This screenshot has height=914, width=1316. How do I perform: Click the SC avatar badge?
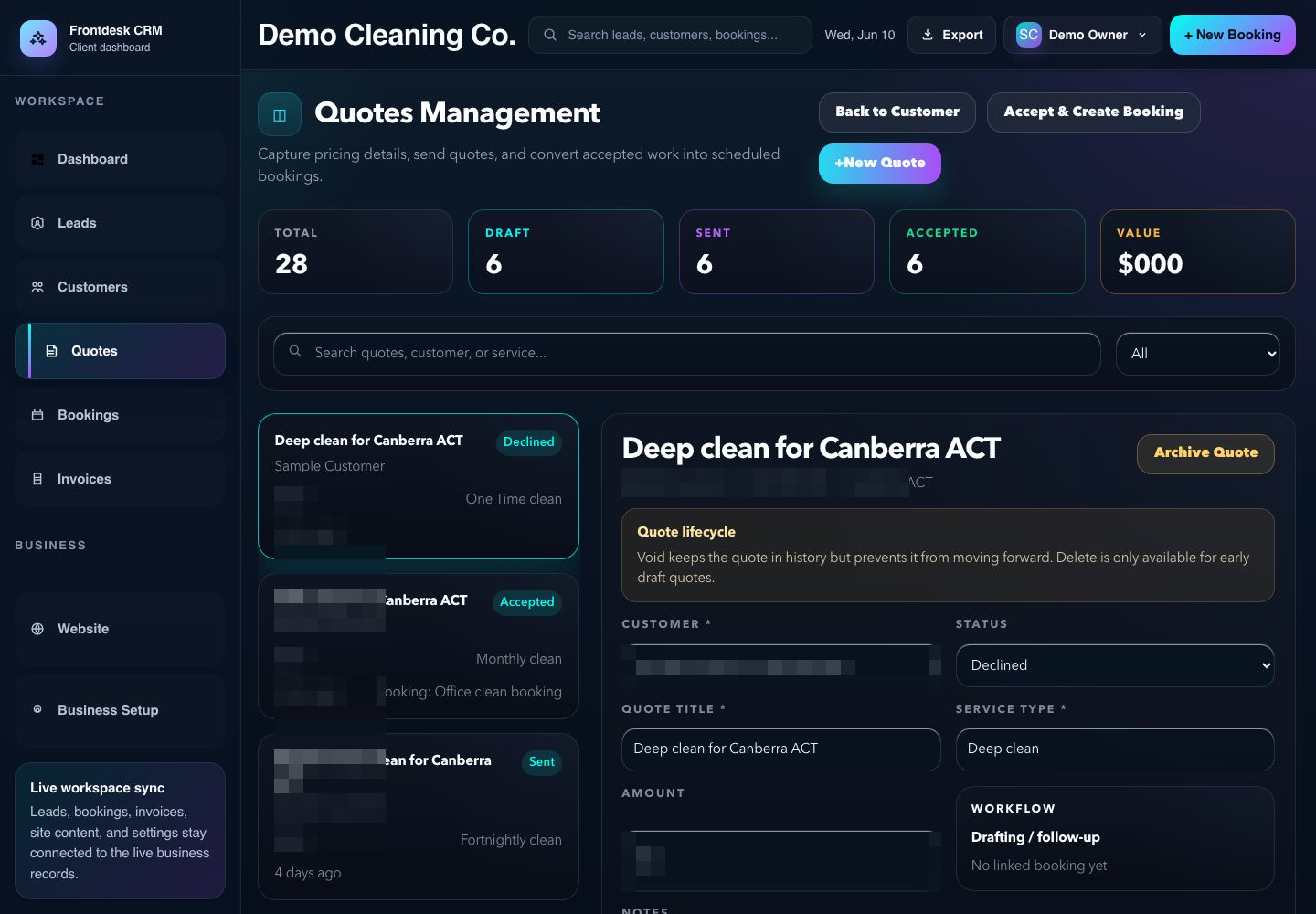(x=1029, y=35)
